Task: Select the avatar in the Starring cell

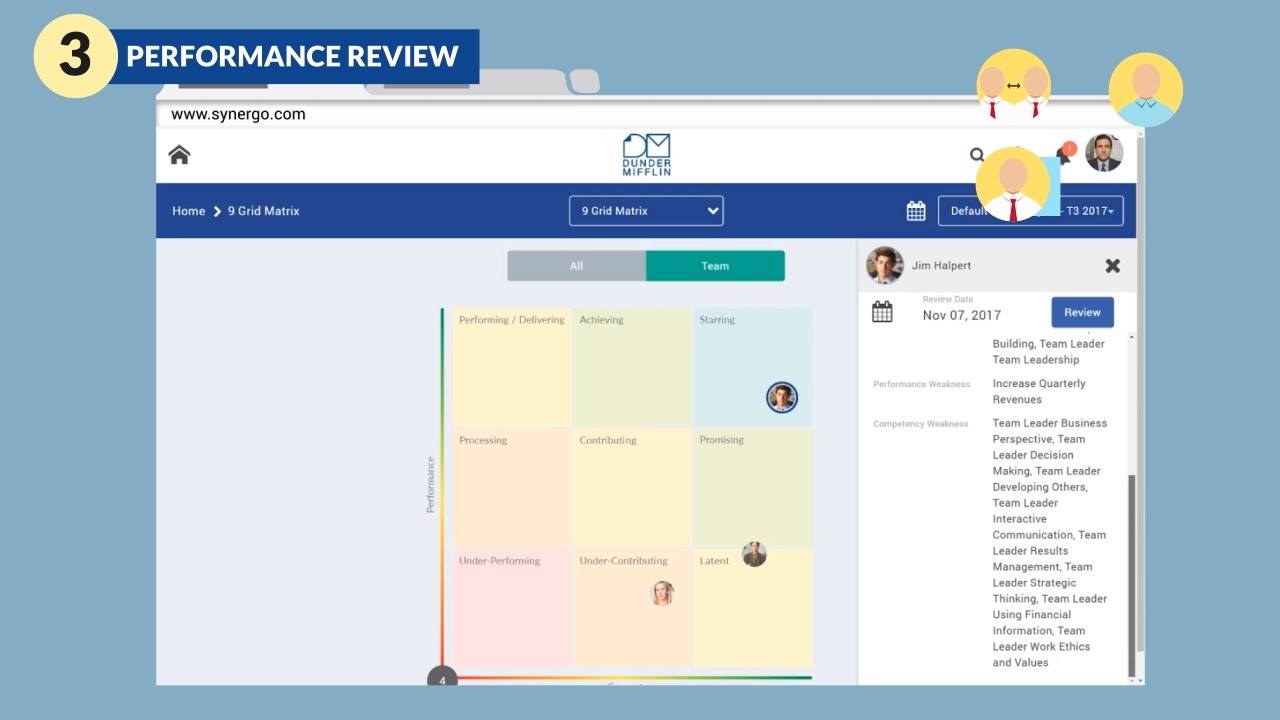Action: coord(782,397)
